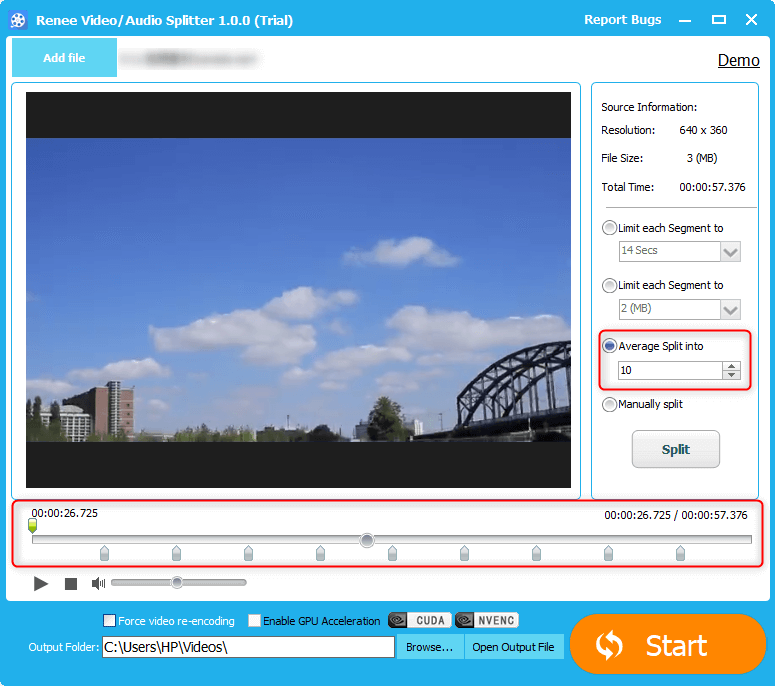The image size is (775, 686).
Task: Select the Average Split into radio button
Action: pyautogui.click(x=610, y=346)
